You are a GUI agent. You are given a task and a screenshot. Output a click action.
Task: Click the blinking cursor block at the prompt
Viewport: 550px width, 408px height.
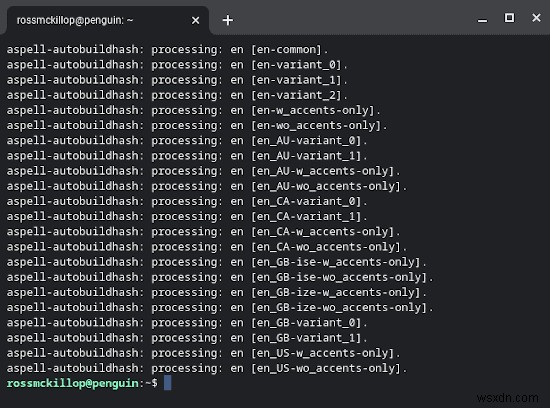(x=168, y=383)
